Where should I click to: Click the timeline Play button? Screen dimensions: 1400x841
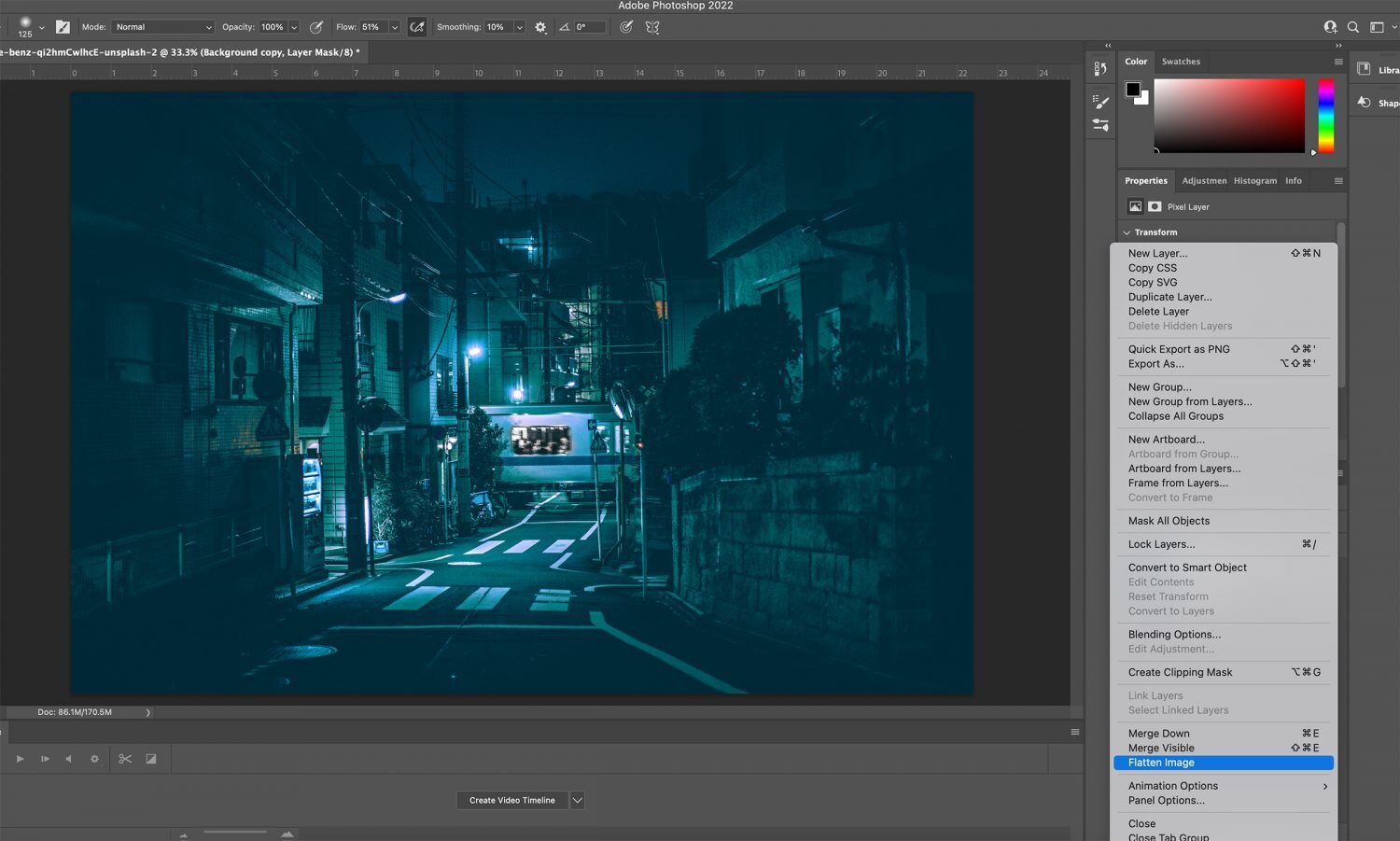20,759
